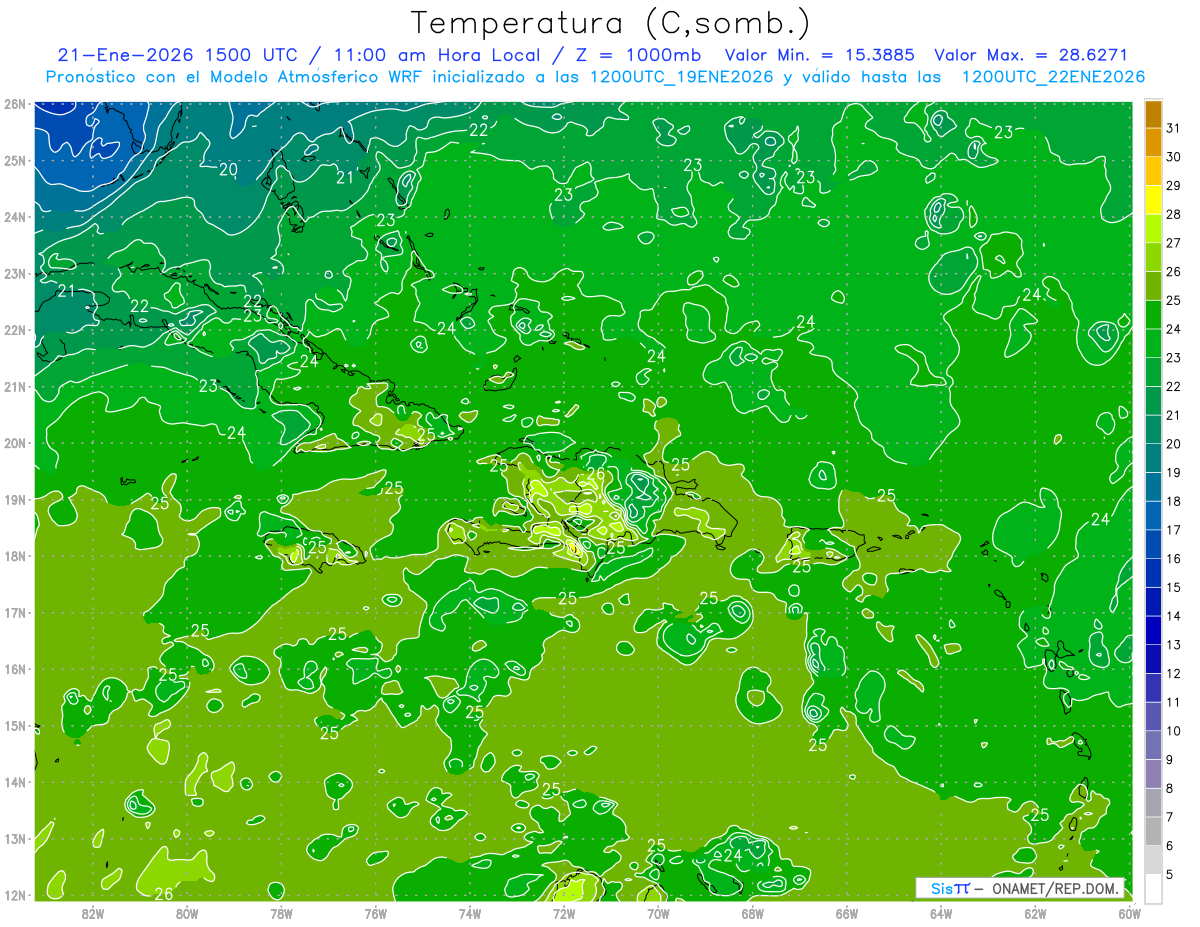The width and height of the screenshot is (1200, 927).
Task: Click the "21N" latitude label
Action: click(x=14, y=386)
